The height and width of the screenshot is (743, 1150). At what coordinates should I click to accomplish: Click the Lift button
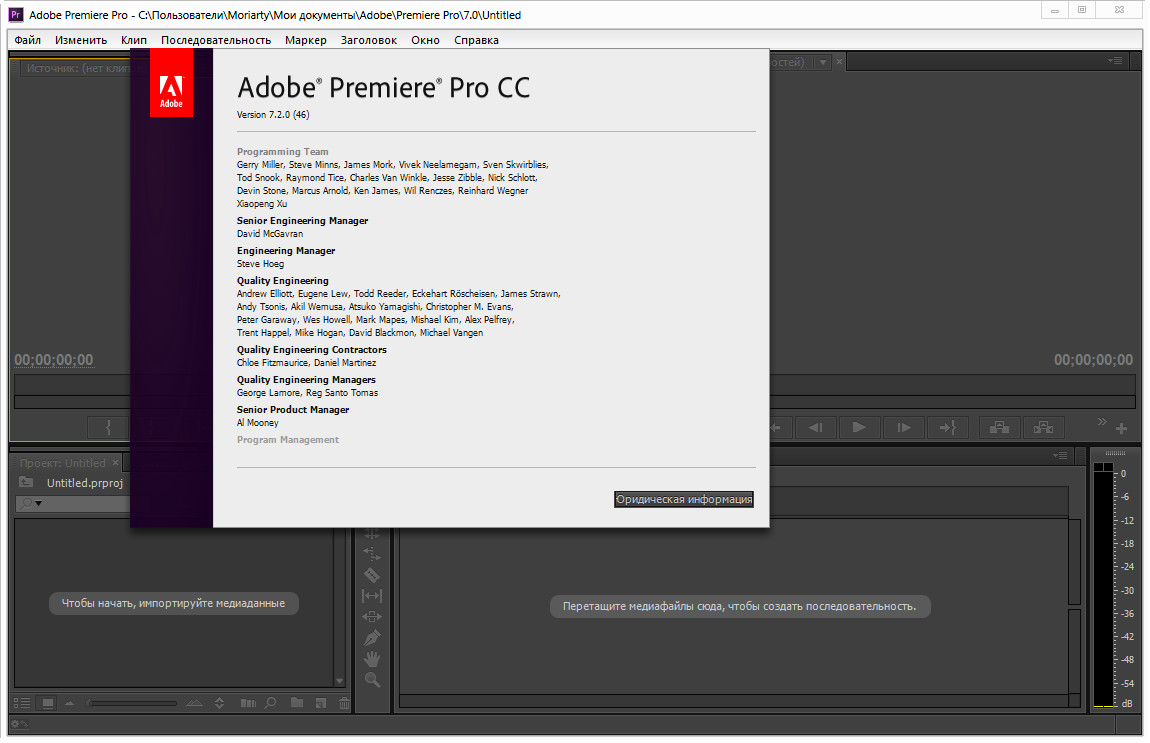pos(999,427)
